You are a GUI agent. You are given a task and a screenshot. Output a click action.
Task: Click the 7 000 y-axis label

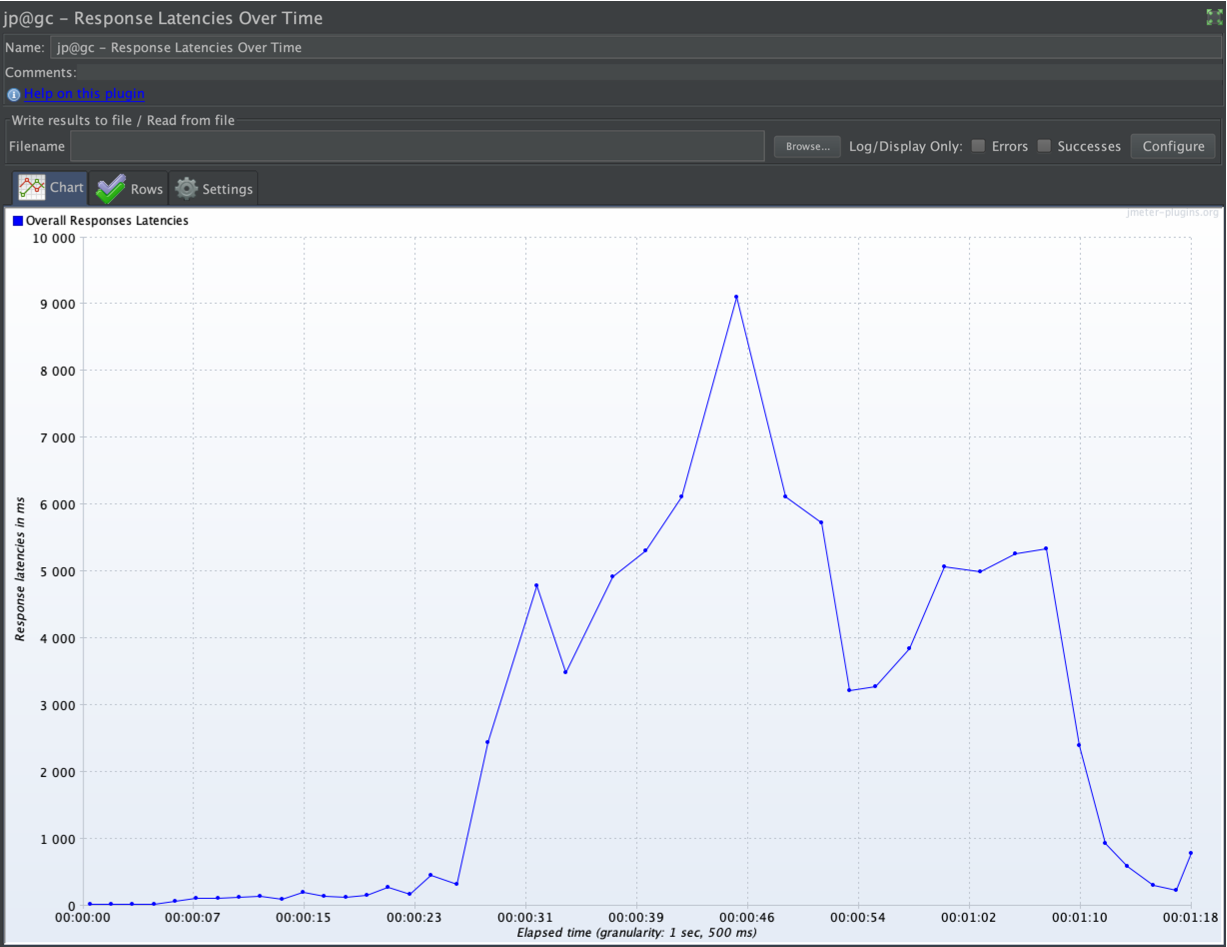[58, 437]
